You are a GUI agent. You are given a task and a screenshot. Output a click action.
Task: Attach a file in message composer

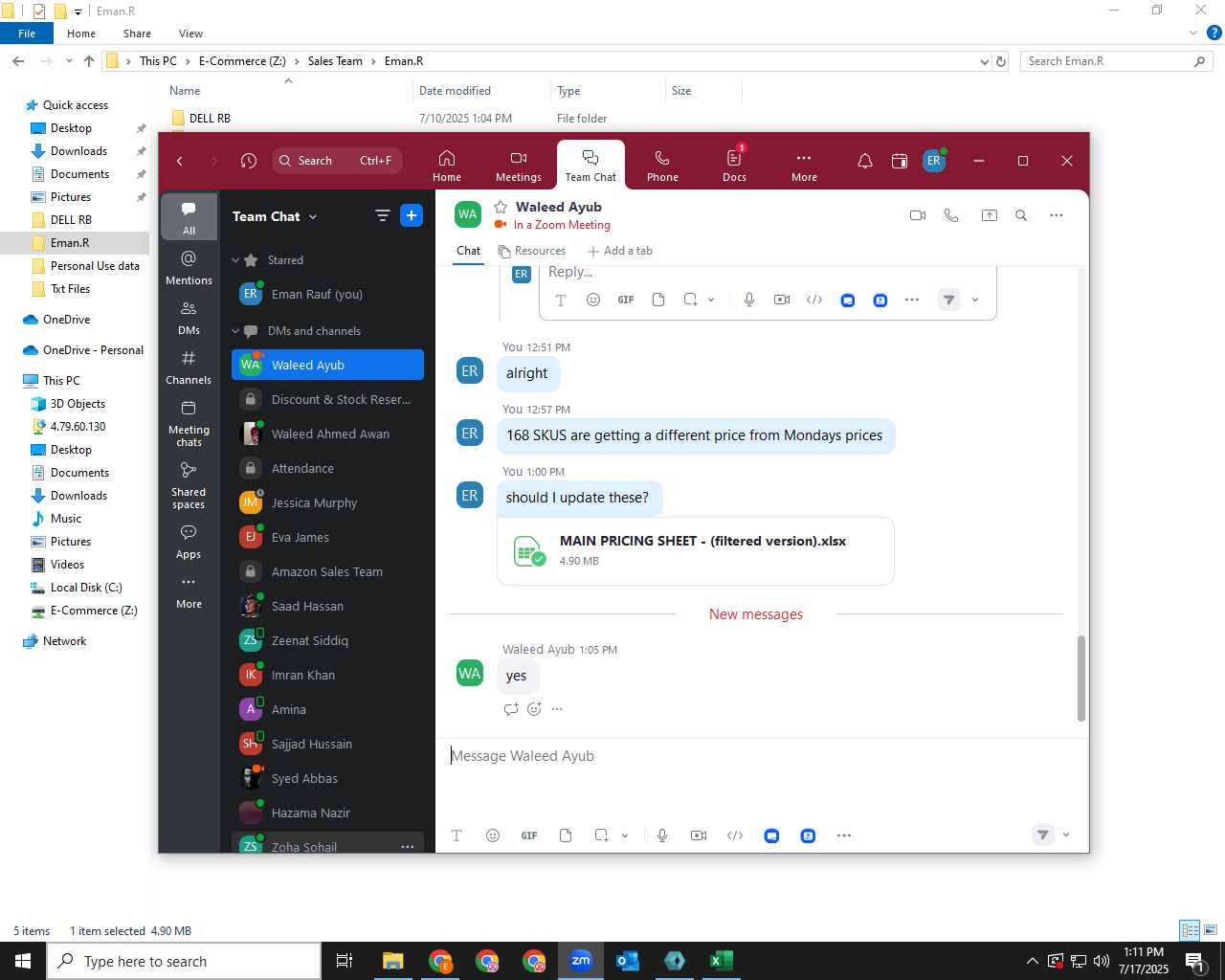[x=566, y=835]
